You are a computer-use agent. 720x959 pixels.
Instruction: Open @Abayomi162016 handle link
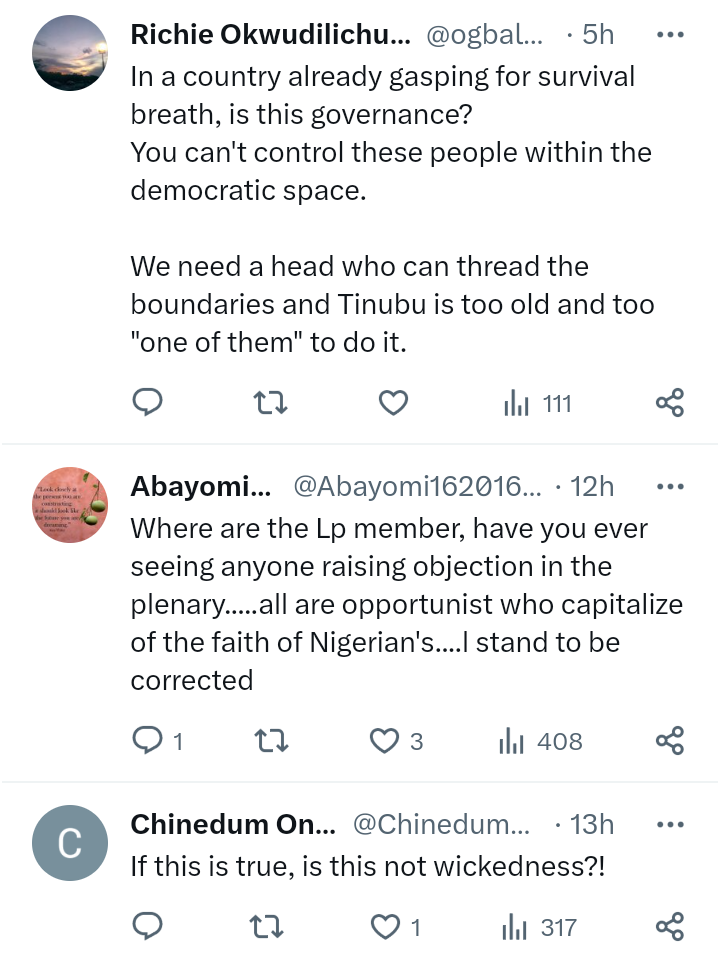pyautogui.click(x=416, y=487)
